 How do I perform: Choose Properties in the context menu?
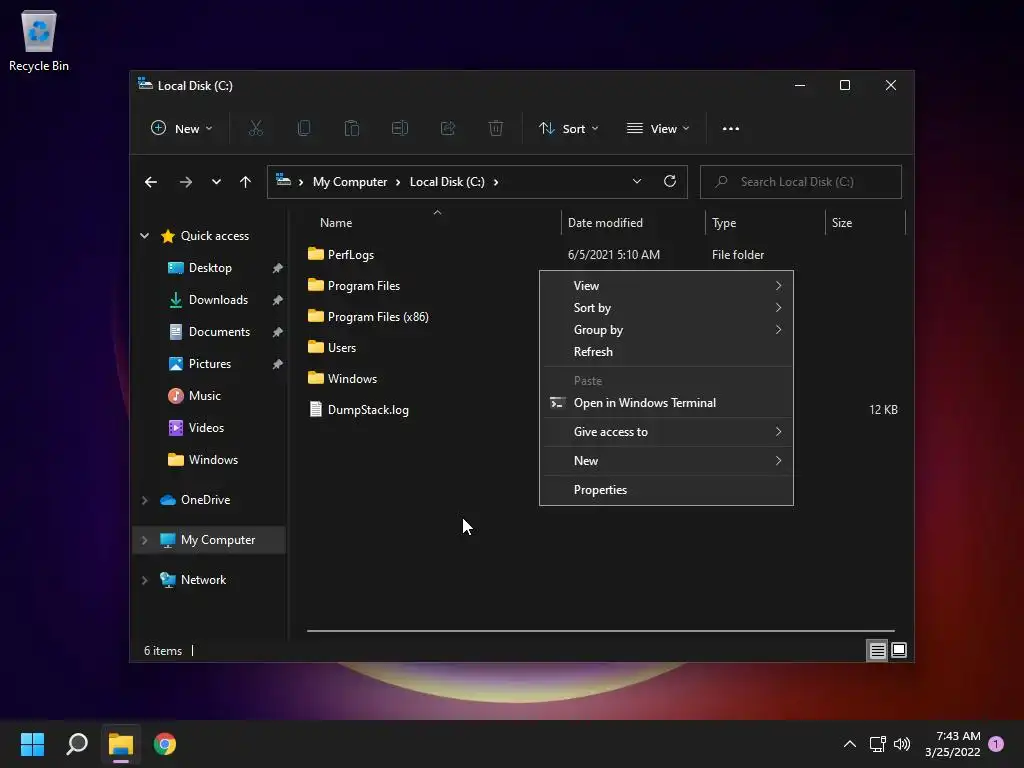666,490
